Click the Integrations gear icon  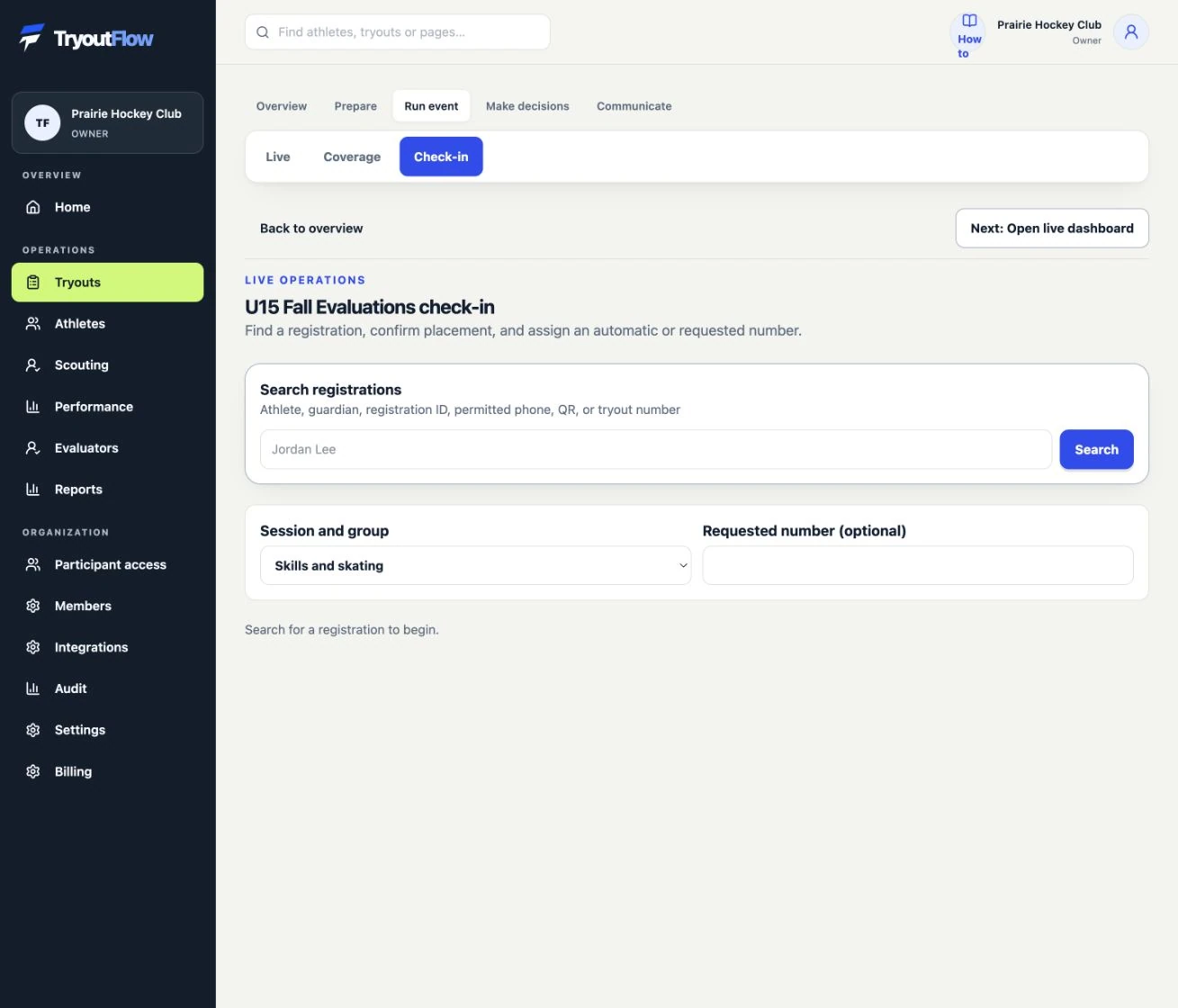(x=33, y=648)
